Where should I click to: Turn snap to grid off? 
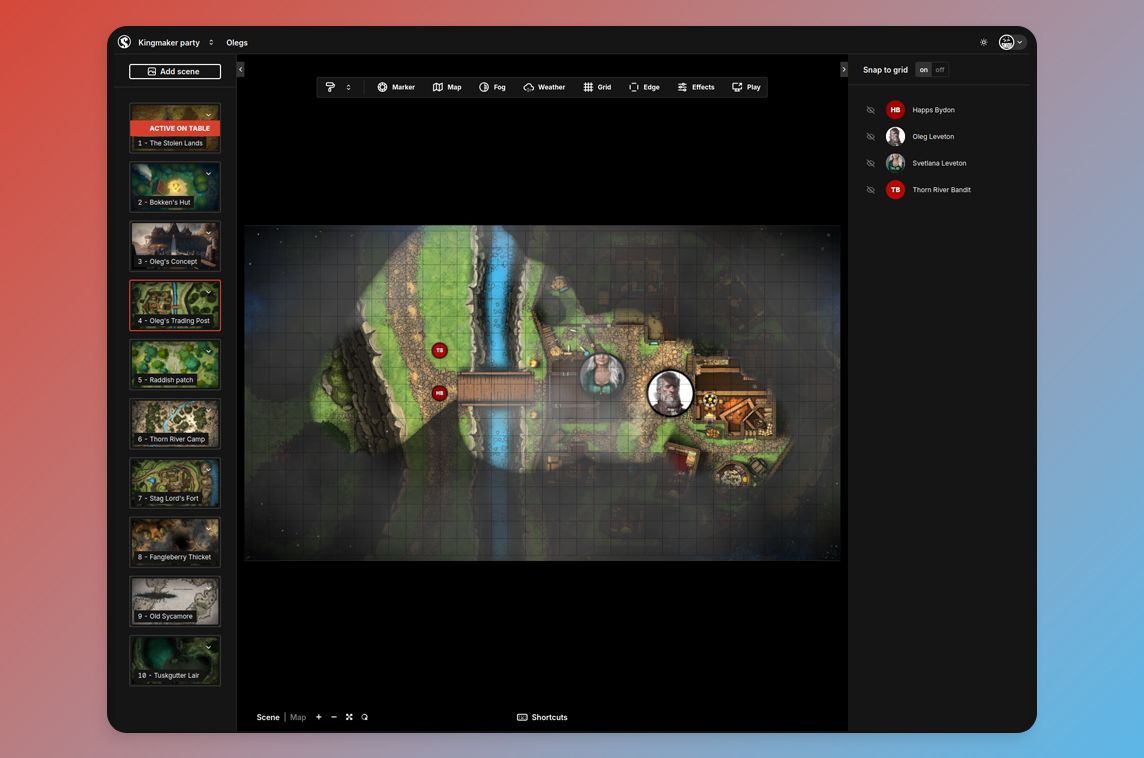tap(940, 70)
